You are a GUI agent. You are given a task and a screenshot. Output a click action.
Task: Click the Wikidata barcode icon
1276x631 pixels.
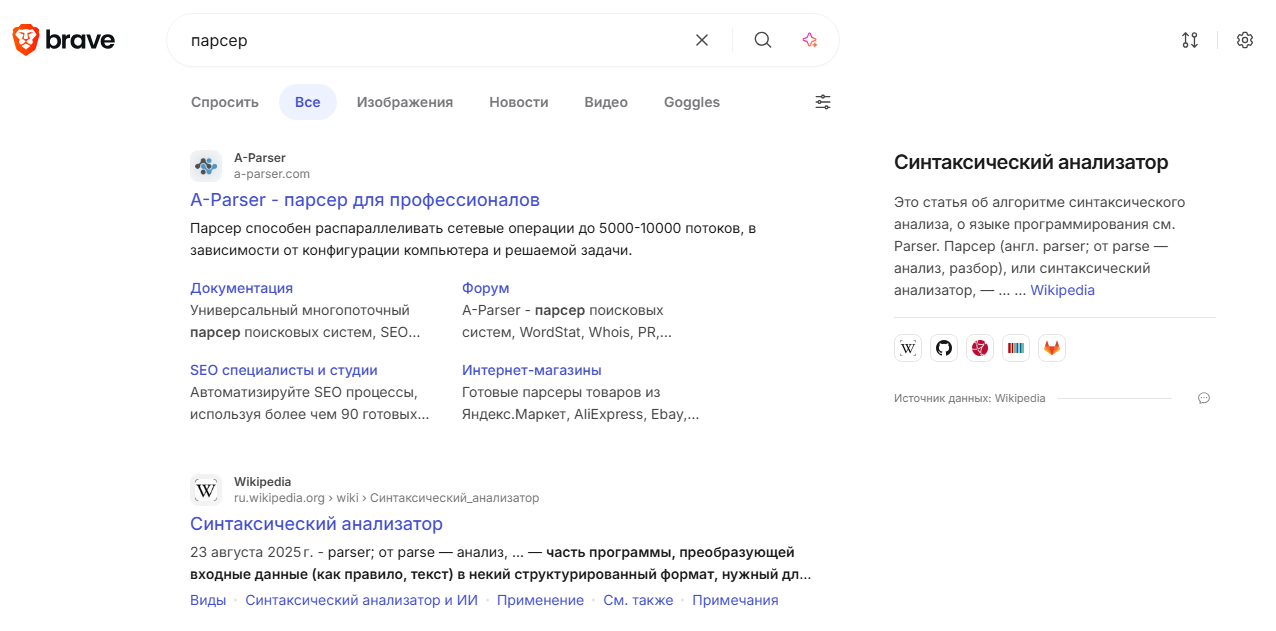tap(1016, 348)
